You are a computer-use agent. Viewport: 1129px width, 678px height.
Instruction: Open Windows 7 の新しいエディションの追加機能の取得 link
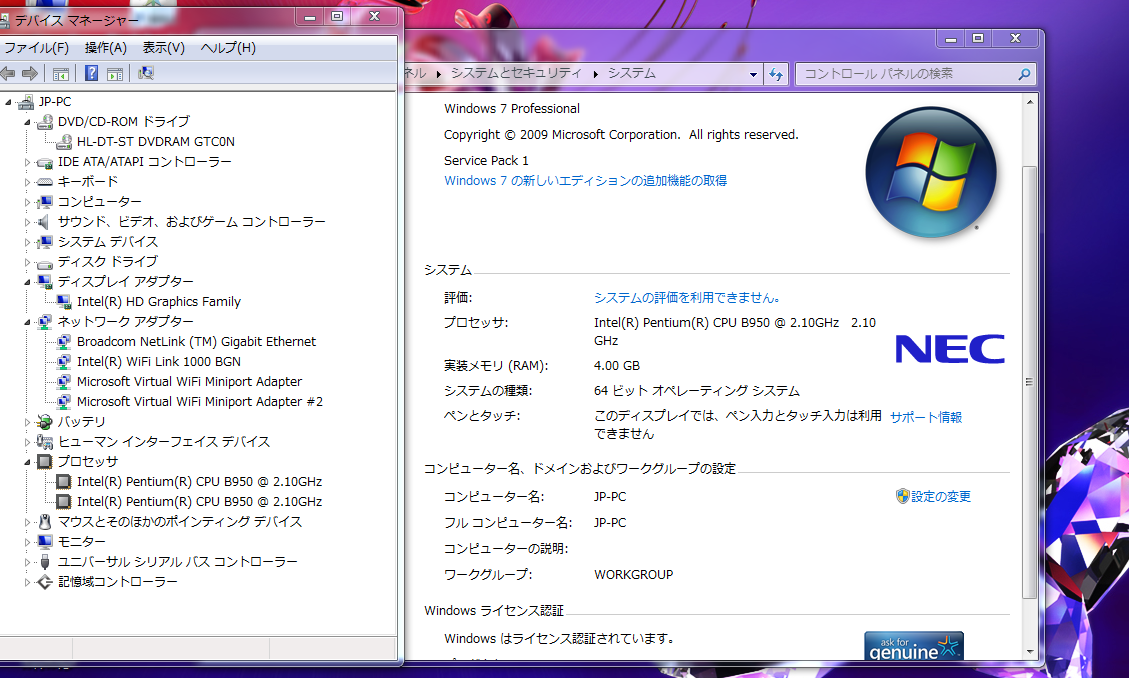[585, 181]
